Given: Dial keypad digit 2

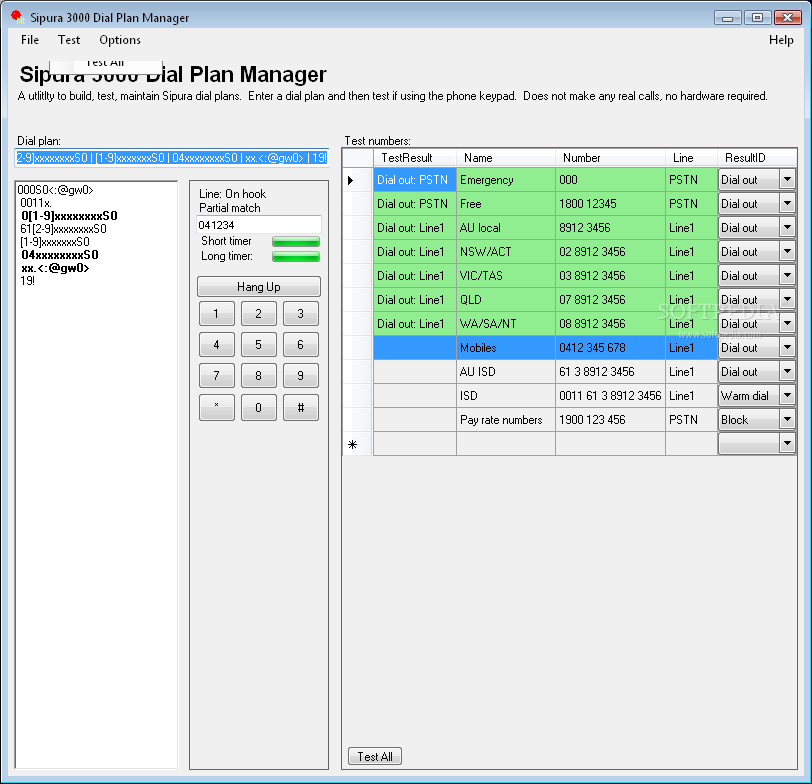Looking at the screenshot, I should click(x=258, y=313).
